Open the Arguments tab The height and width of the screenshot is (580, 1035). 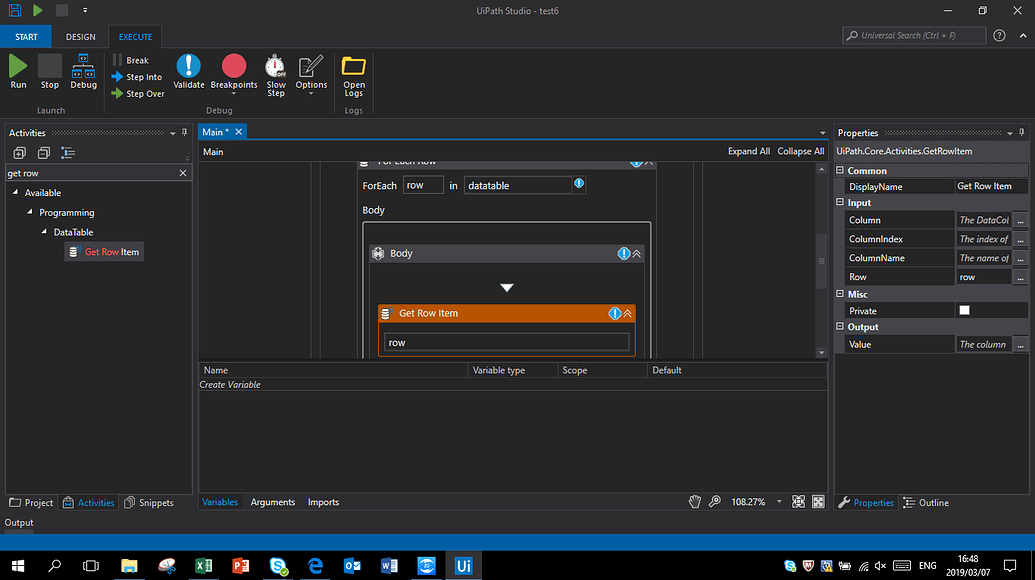pyautogui.click(x=272, y=502)
